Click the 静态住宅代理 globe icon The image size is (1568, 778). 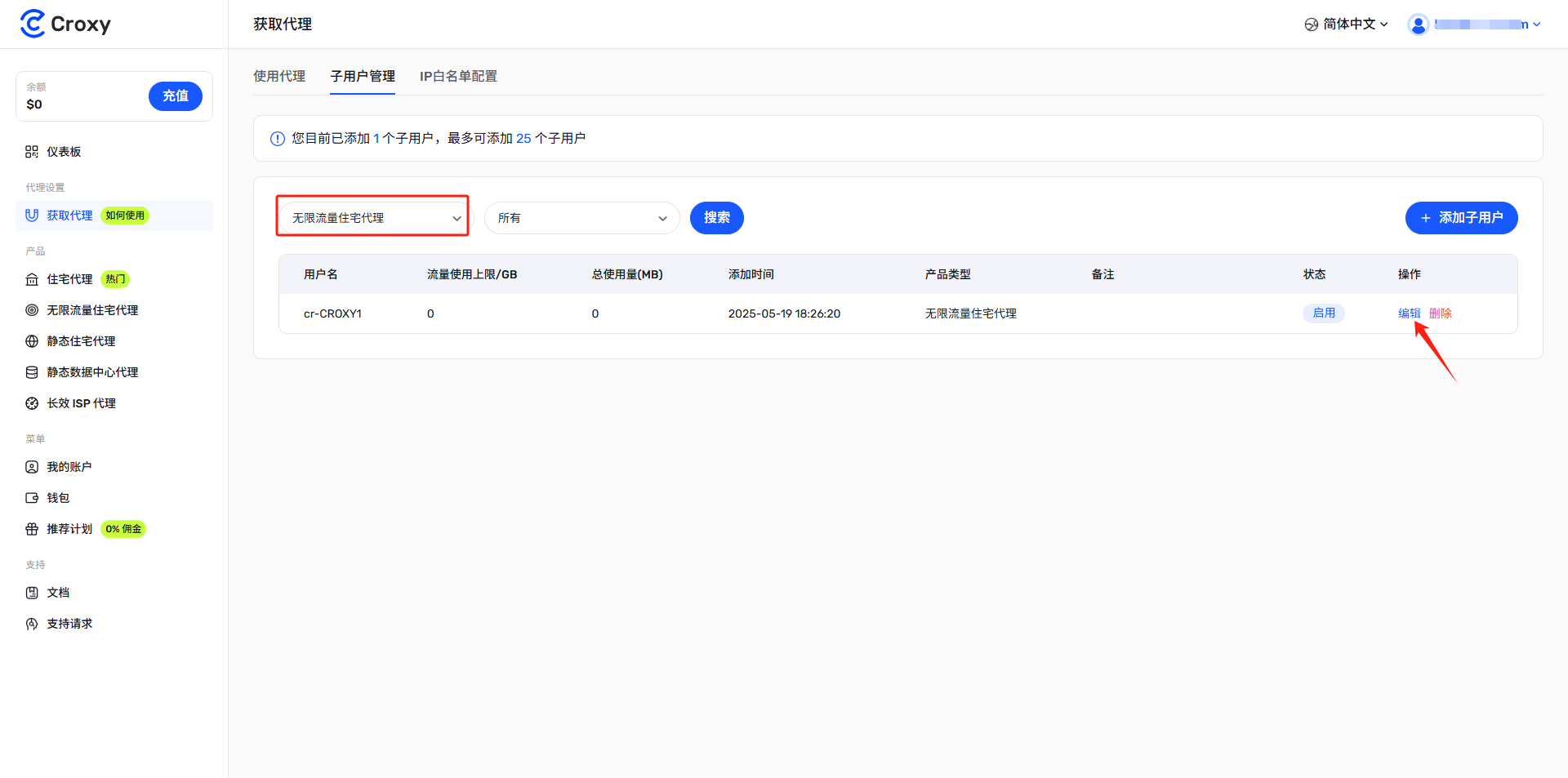(32, 341)
